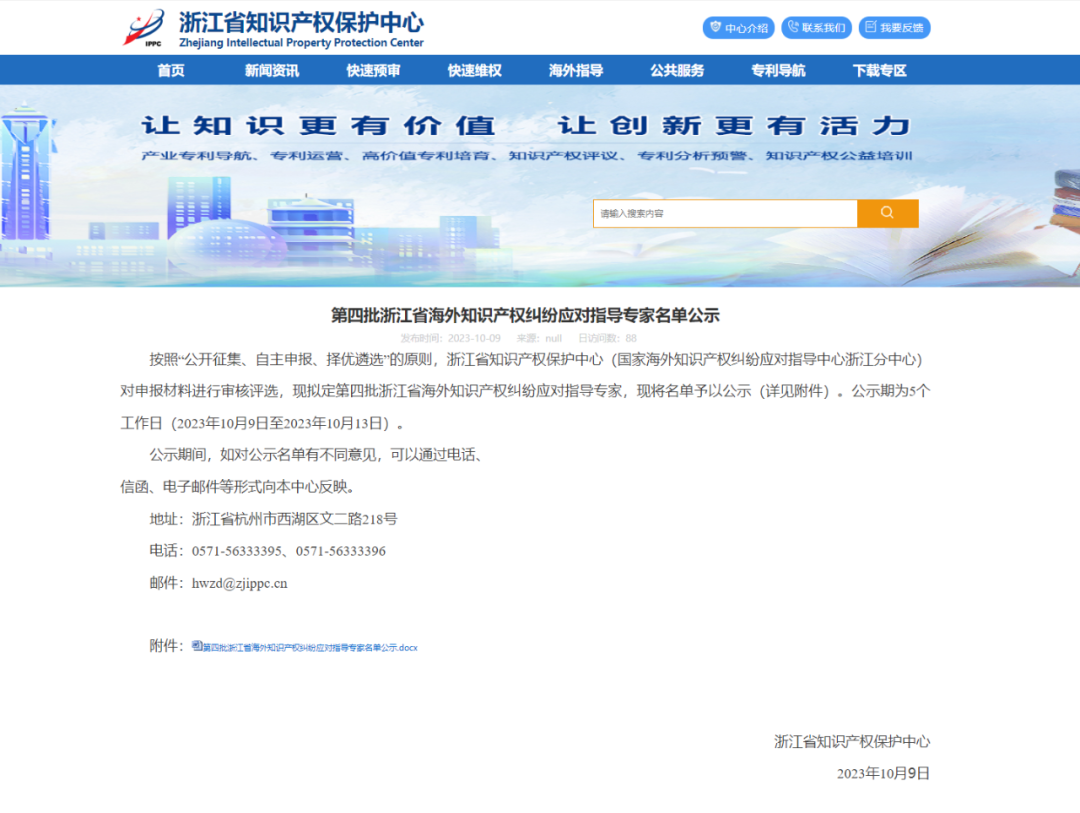Click the email address hwzd@zjippc.cn
The image size is (1080, 813).
[x=239, y=583]
